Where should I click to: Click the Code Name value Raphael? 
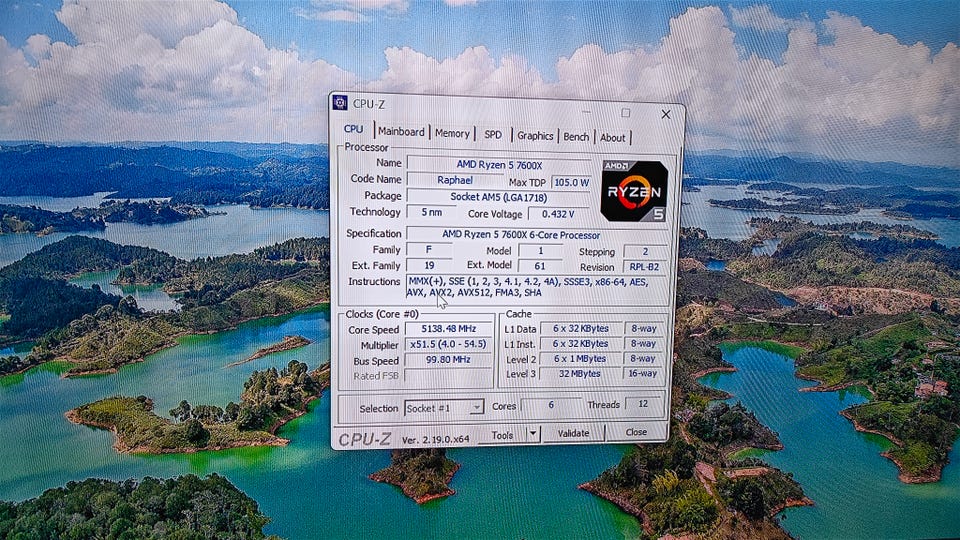[454, 181]
